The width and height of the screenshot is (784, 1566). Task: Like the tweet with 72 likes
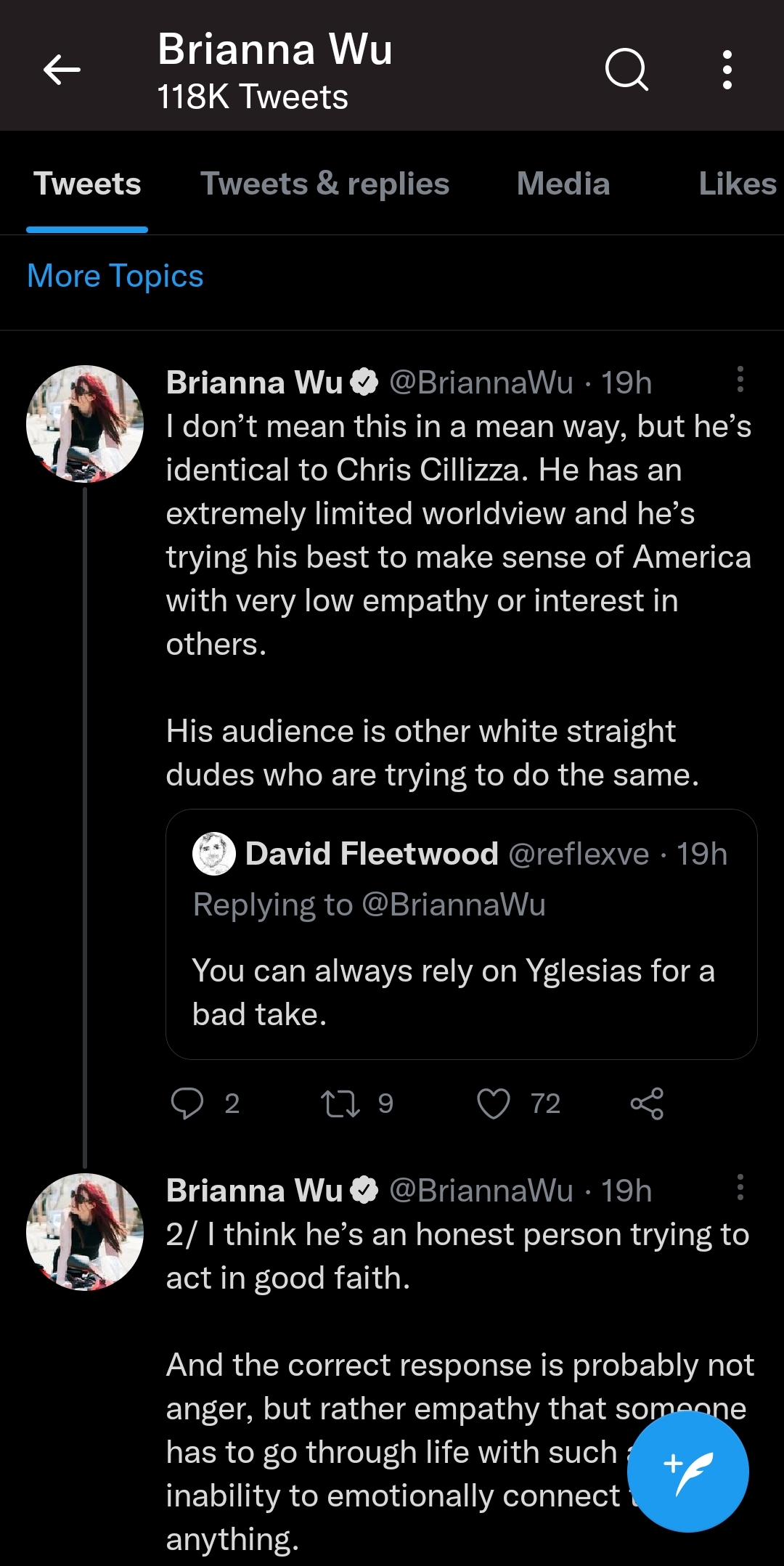pos(494,1104)
